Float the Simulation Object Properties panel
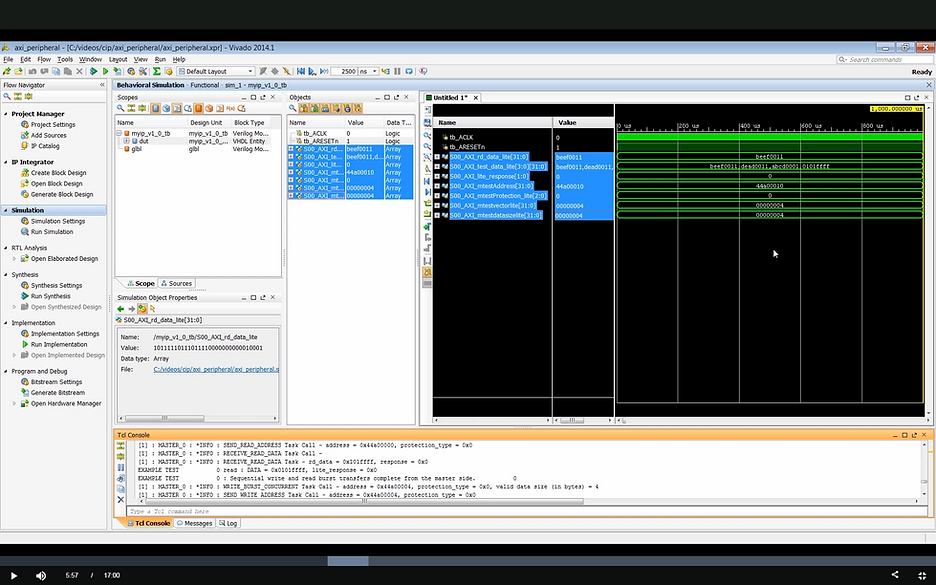Image resolution: width=936 pixels, height=585 pixels. click(262, 297)
